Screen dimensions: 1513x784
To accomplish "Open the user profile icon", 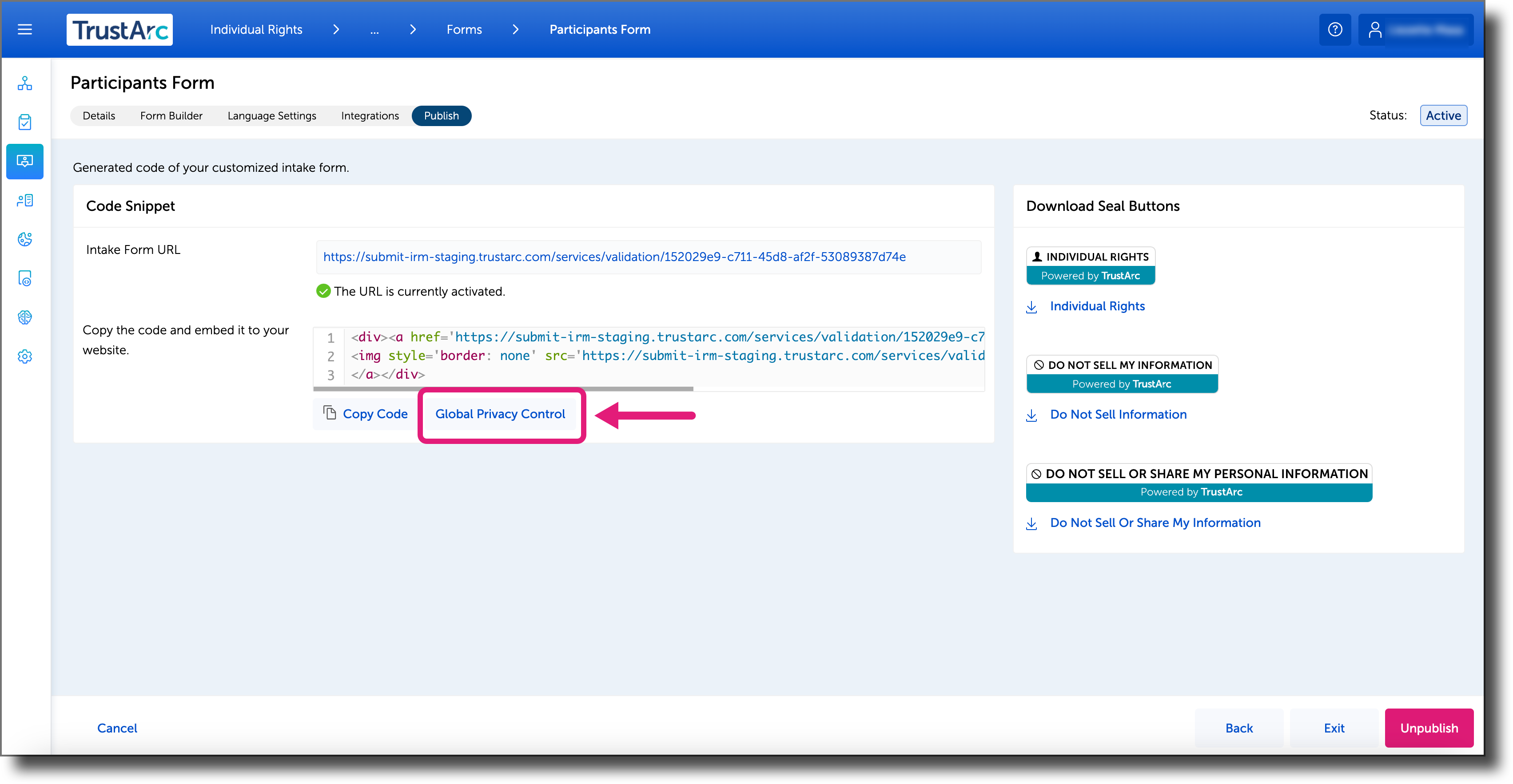I will (x=1375, y=29).
